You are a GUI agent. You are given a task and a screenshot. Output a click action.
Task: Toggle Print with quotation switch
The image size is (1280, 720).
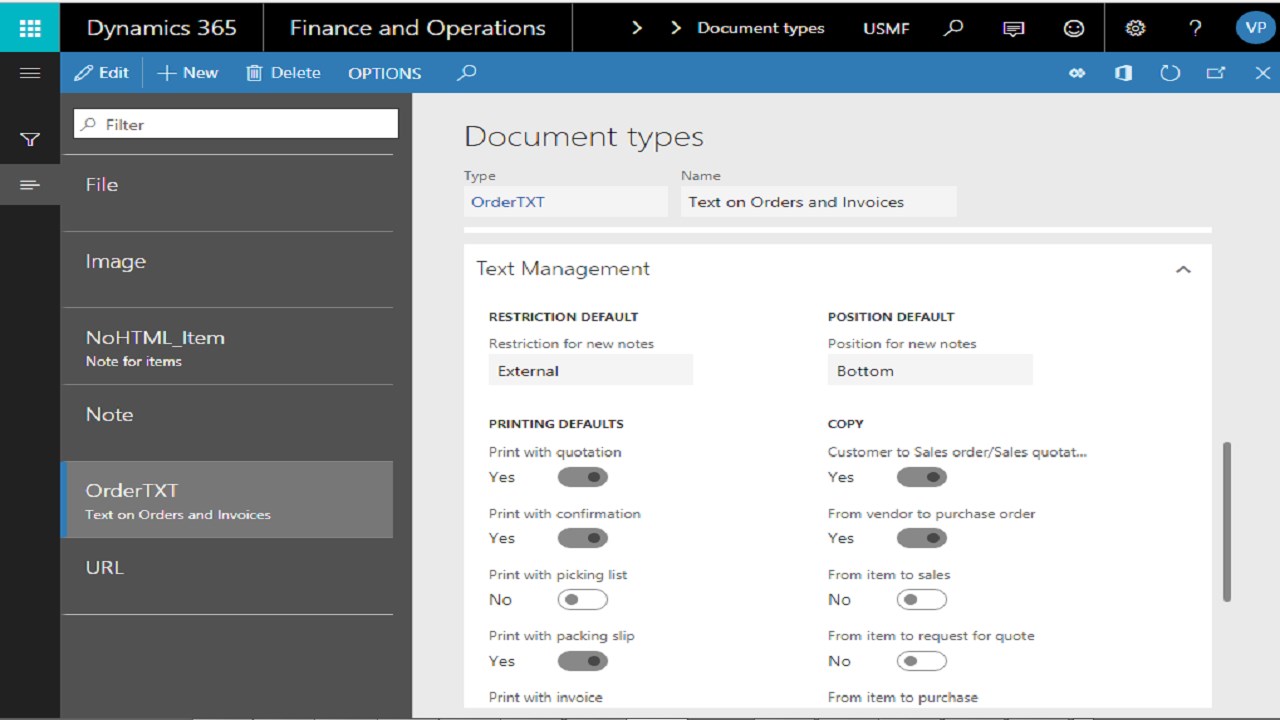click(x=583, y=477)
